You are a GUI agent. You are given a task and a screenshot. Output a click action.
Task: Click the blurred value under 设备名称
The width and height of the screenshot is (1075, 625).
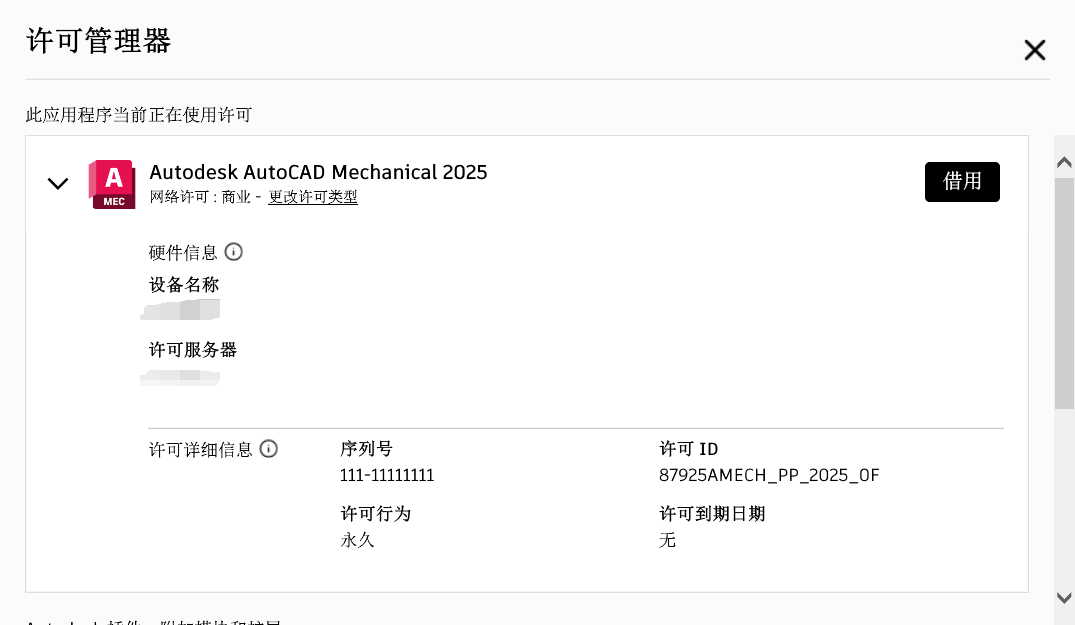click(181, 311)
